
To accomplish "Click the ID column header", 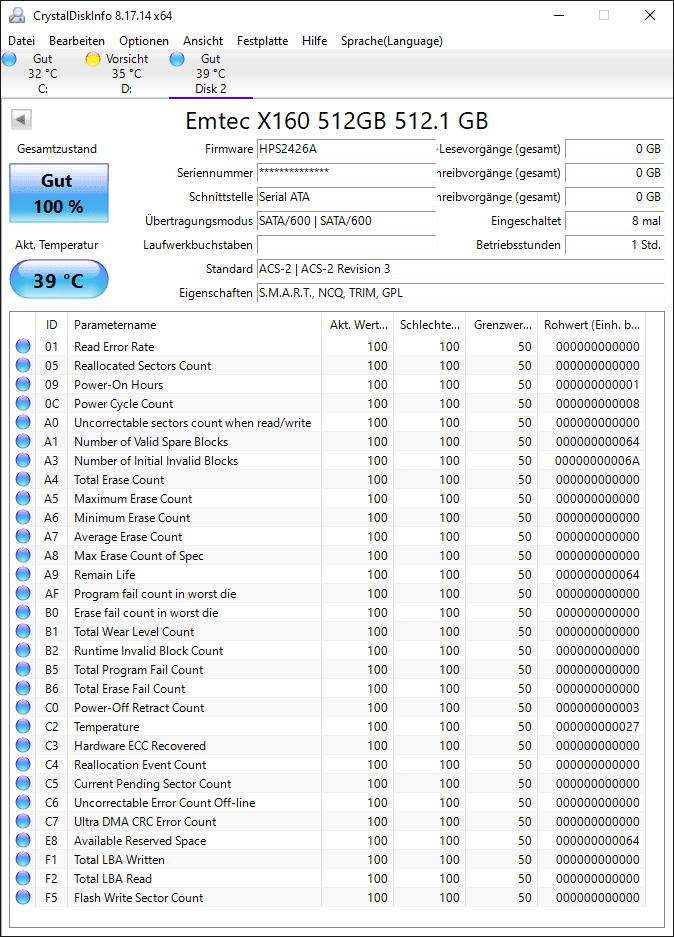I will tap(51, 324).
